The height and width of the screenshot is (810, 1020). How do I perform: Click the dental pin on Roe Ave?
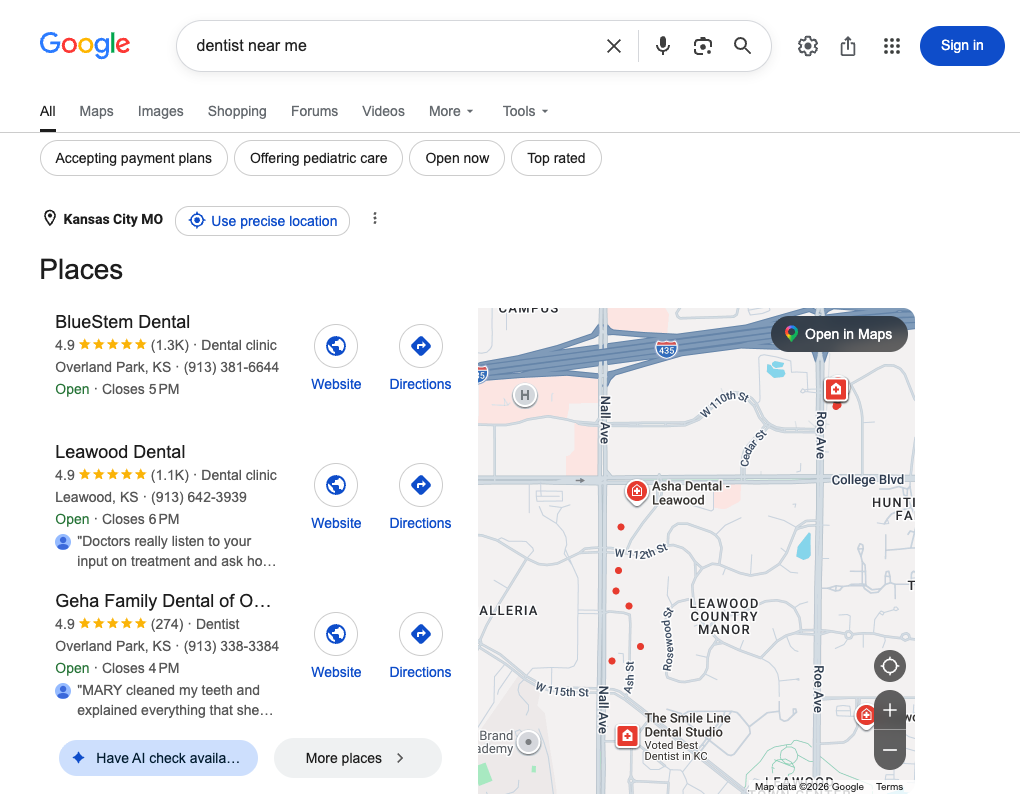point(836,389)
